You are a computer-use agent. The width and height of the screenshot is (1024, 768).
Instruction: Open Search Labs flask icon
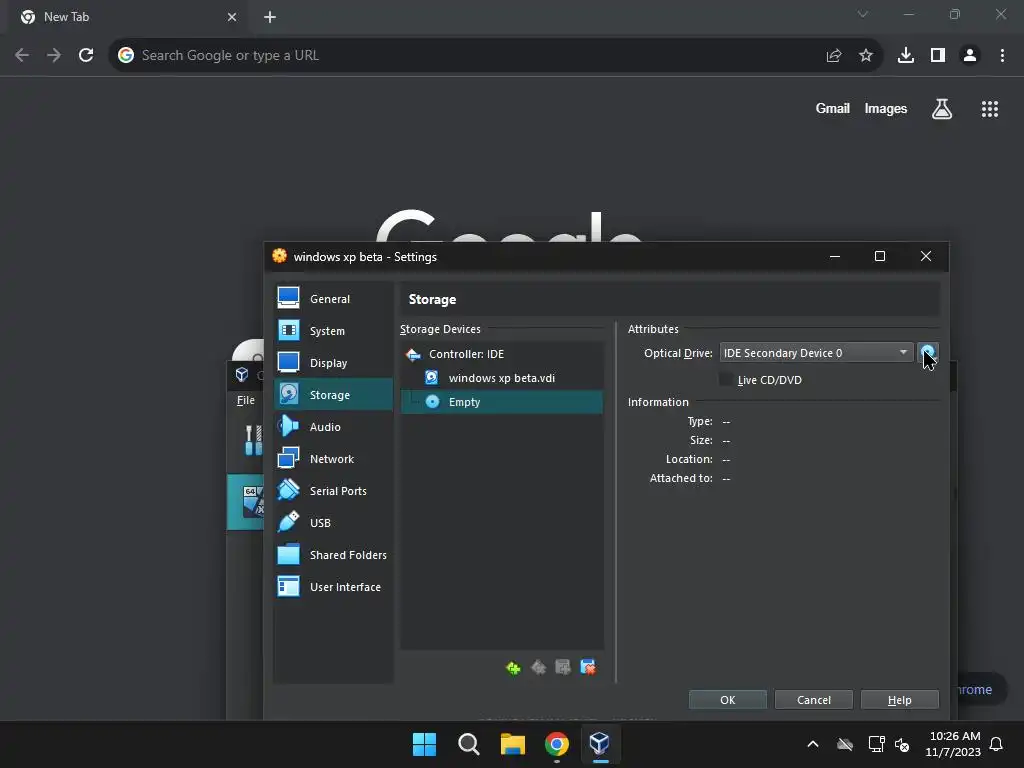click(942, 109)
